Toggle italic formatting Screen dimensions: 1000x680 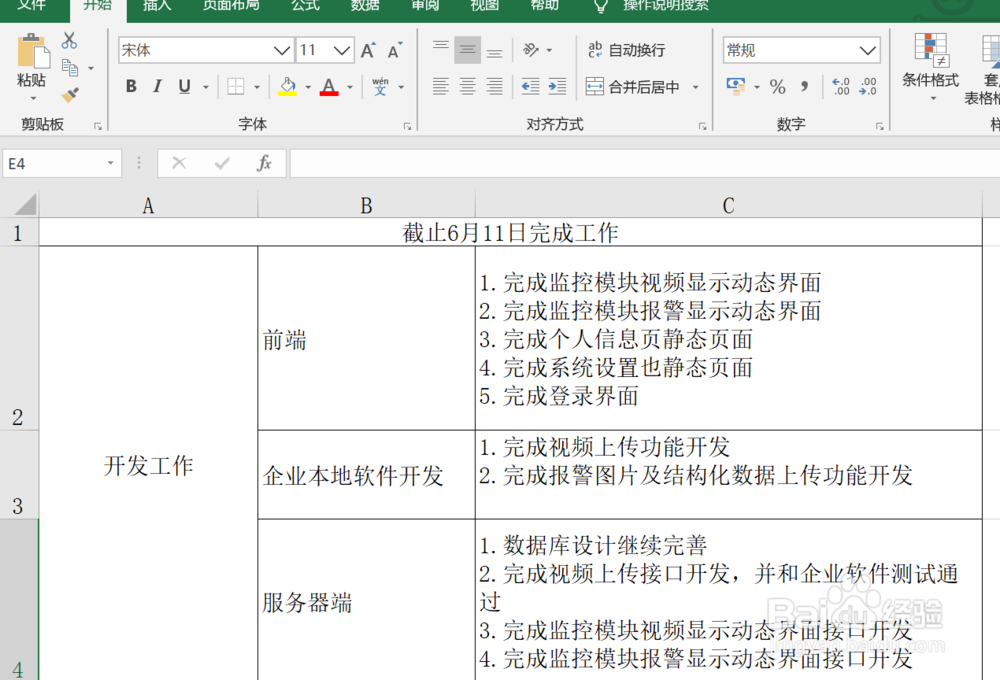157,87
